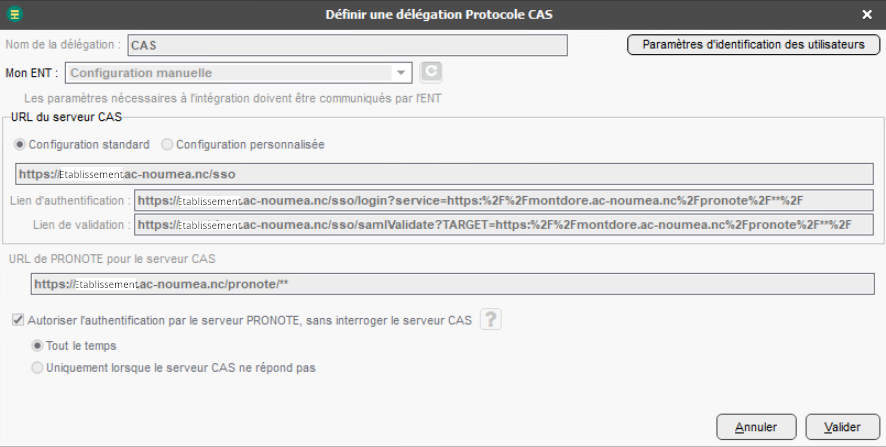The image size is (886, 447).
Task: Click the URL de PRONOTE pour le serveur CAS field
Action: (x=452, y=284)
